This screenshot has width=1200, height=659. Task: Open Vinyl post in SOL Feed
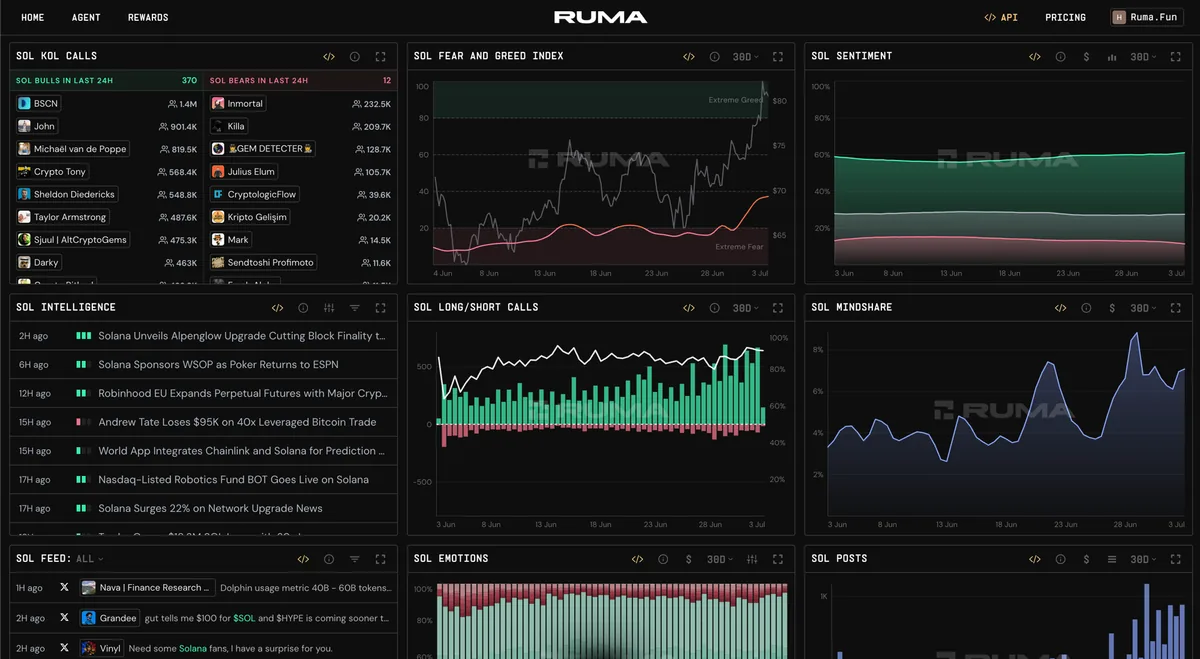[203, 648]
